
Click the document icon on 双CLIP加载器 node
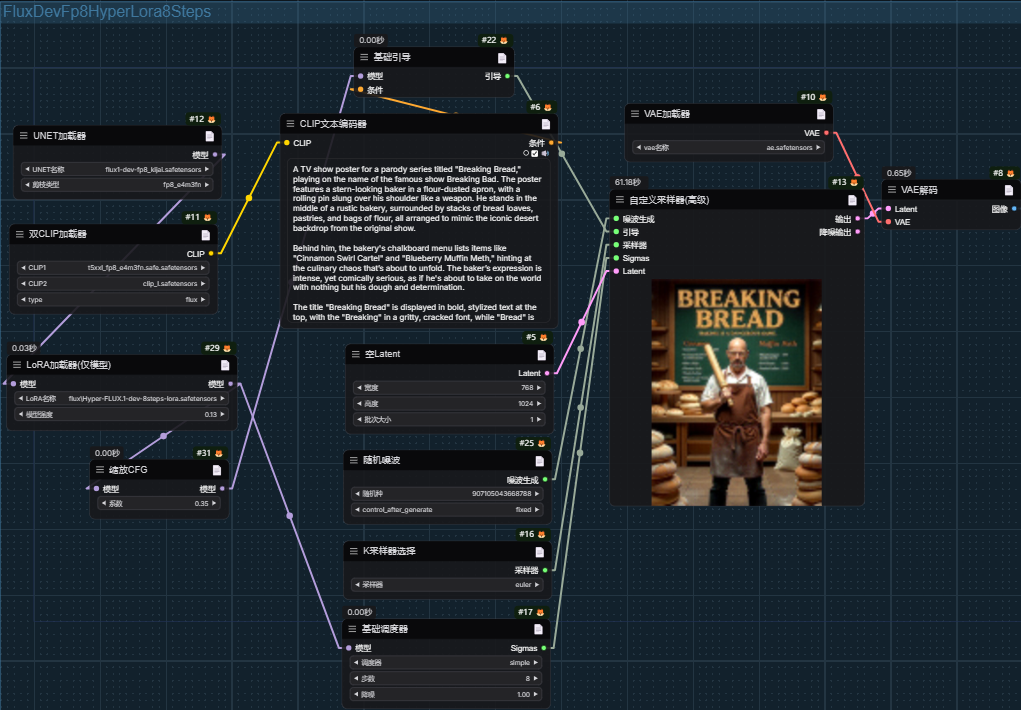point(206,234)
